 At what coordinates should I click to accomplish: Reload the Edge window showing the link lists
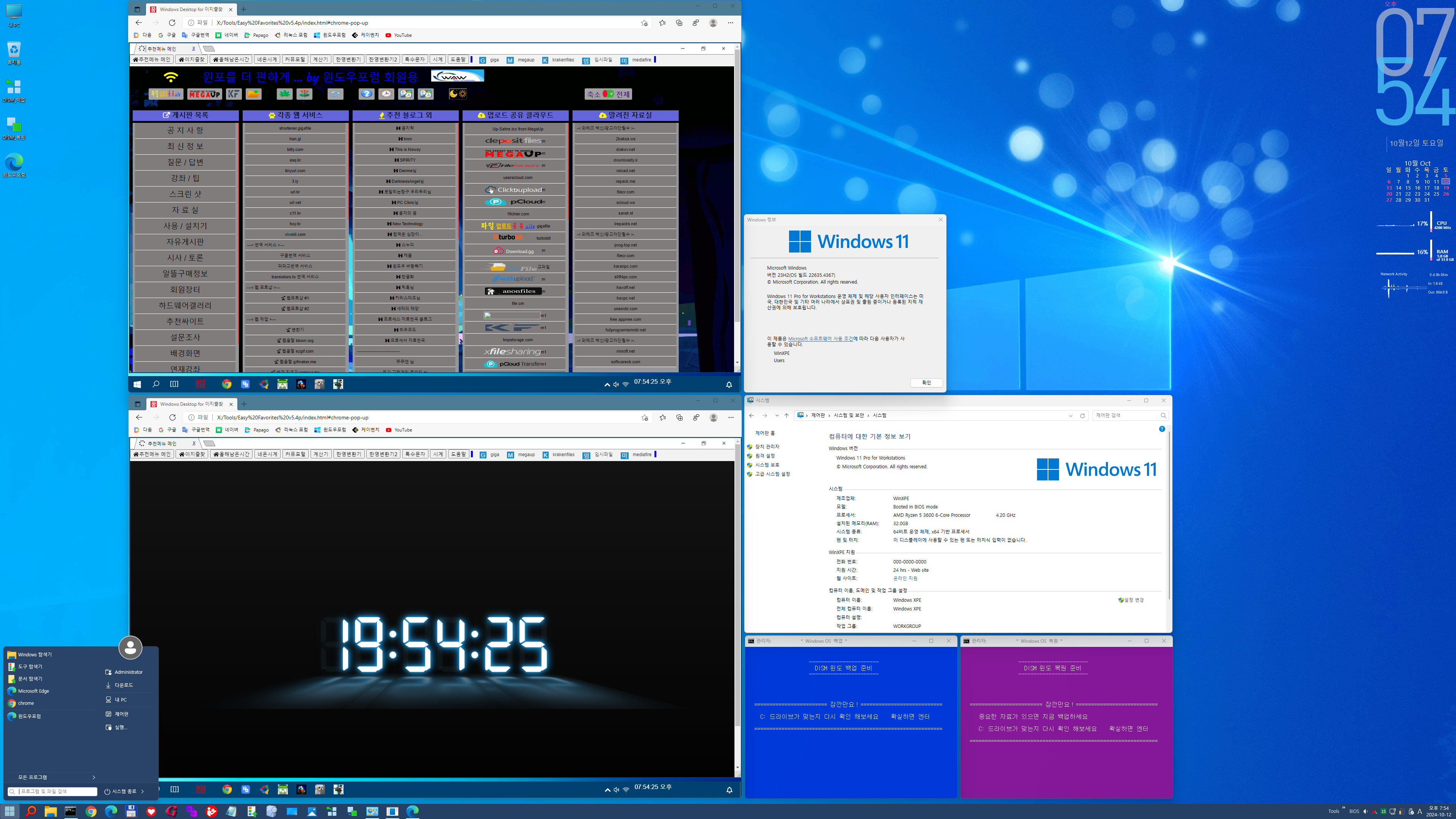pyautogui.click(x=172, y=23)
